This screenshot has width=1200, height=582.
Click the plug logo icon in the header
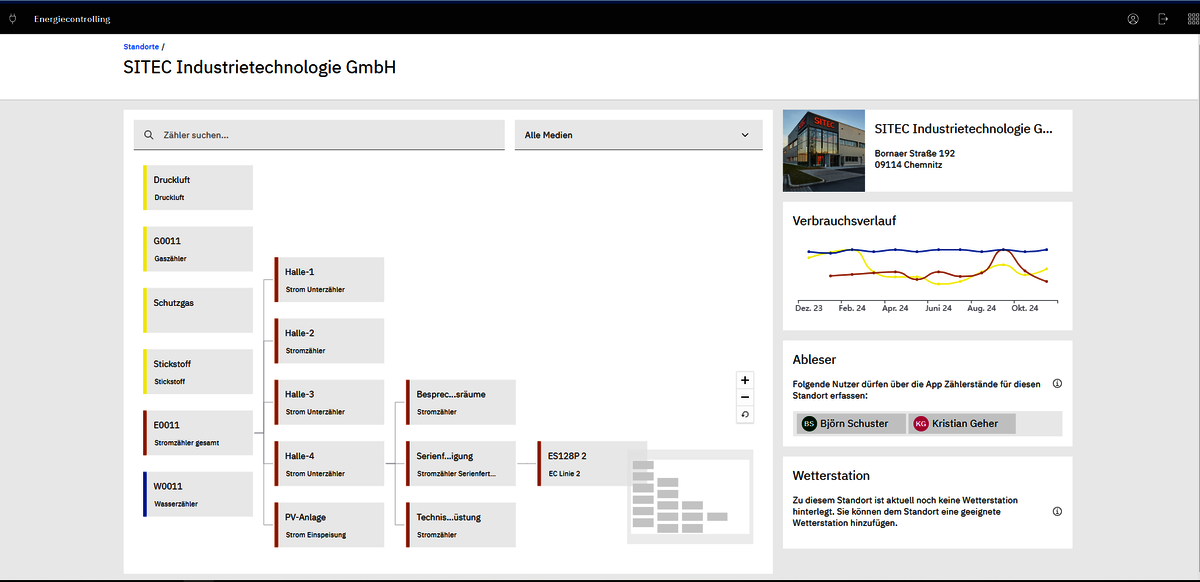[12, 19]
